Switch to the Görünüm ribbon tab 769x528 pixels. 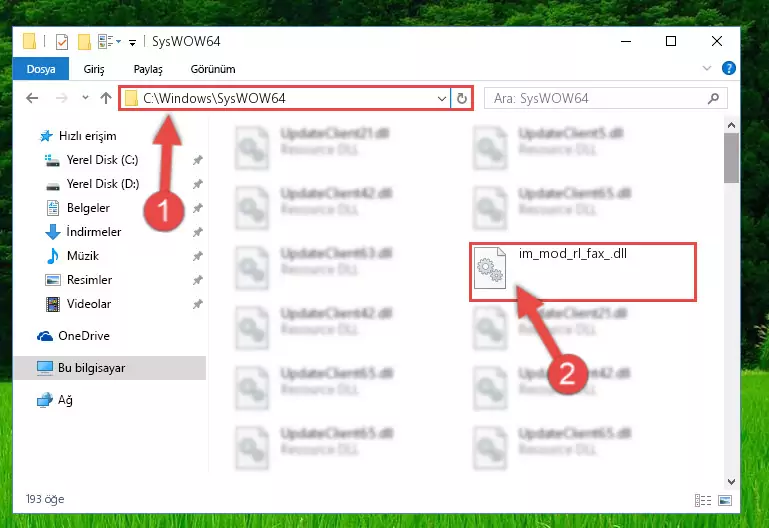tap(213, 69)
